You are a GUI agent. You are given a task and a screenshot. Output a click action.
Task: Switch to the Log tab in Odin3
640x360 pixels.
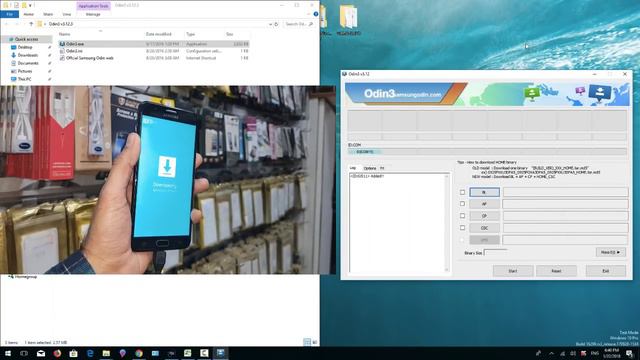click(353, 168)
